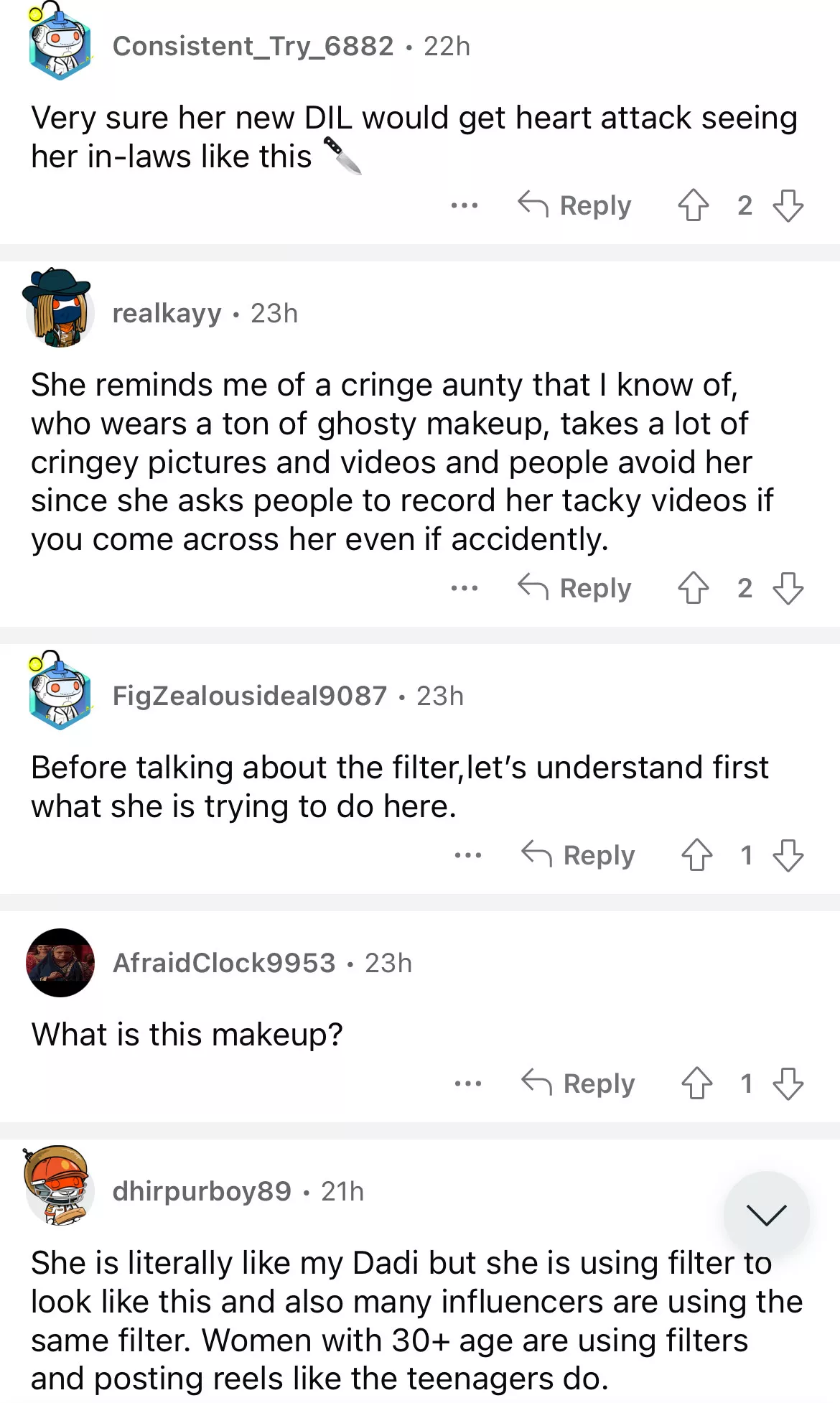The image size is (840, 1403).
Task: Show more options for AfraidClock9953's comment
Action: (467, 1084)
